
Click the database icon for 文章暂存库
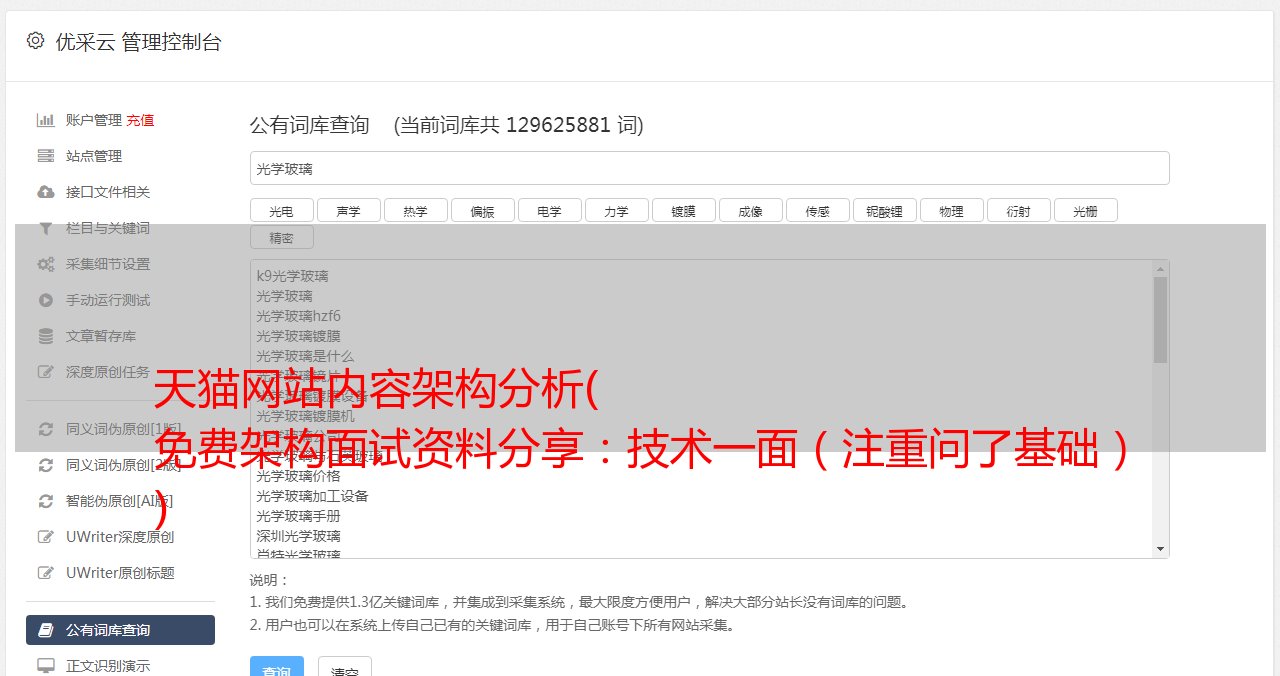pos(46,336)
